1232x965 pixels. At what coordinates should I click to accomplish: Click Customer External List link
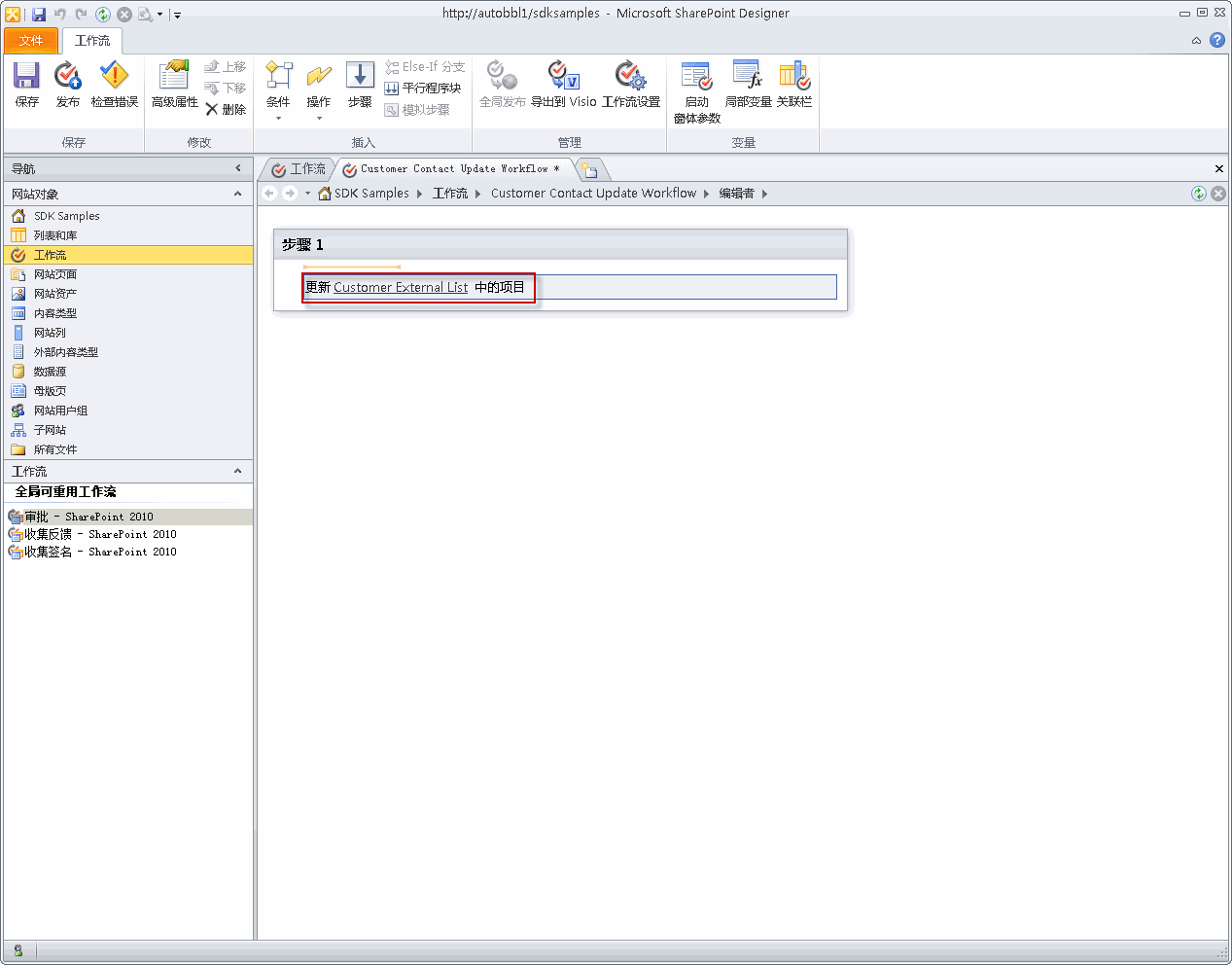point(401,287)
